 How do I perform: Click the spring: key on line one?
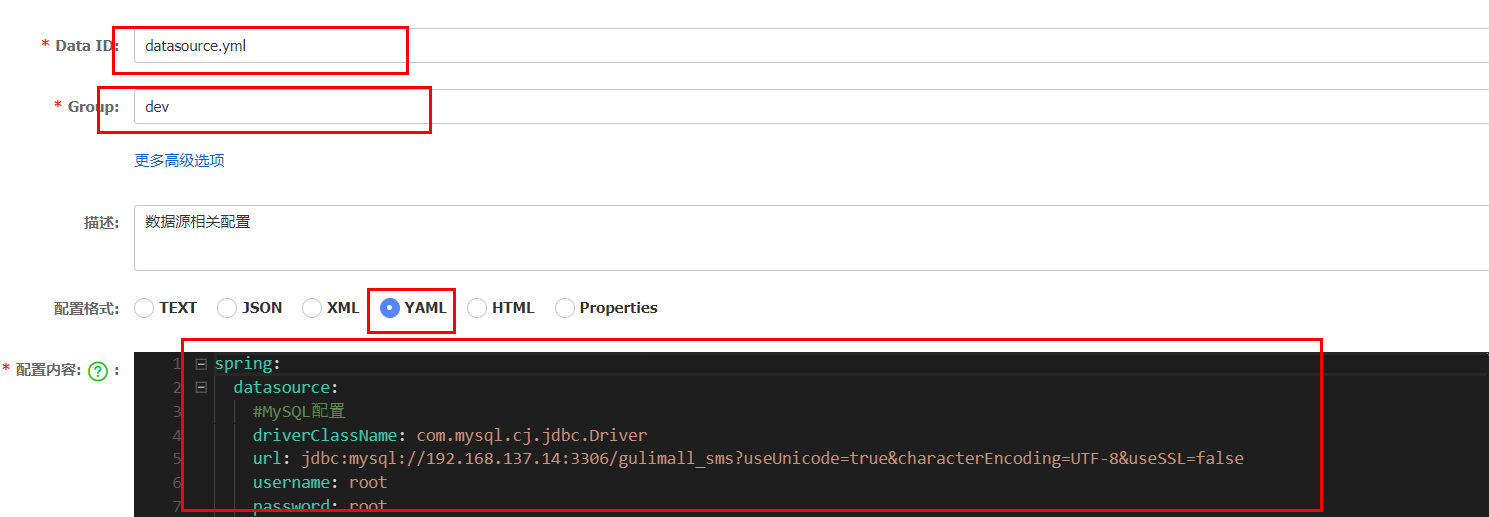(248, 364)
